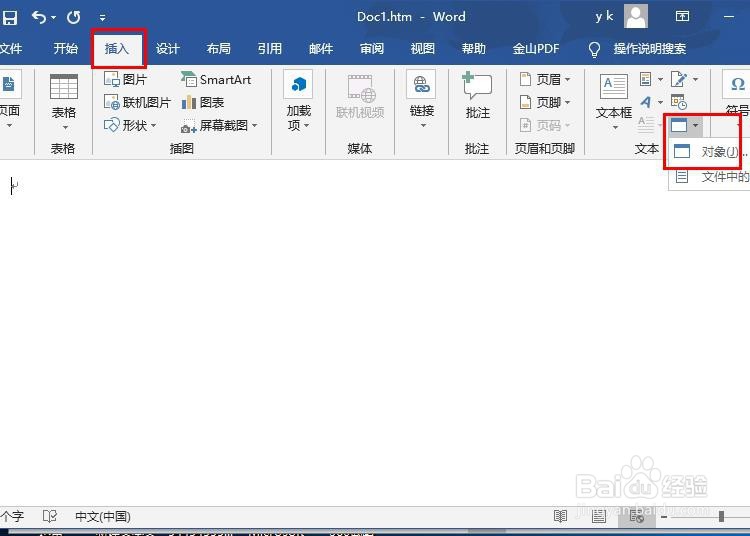Open the 表格 table insert button

64,101
